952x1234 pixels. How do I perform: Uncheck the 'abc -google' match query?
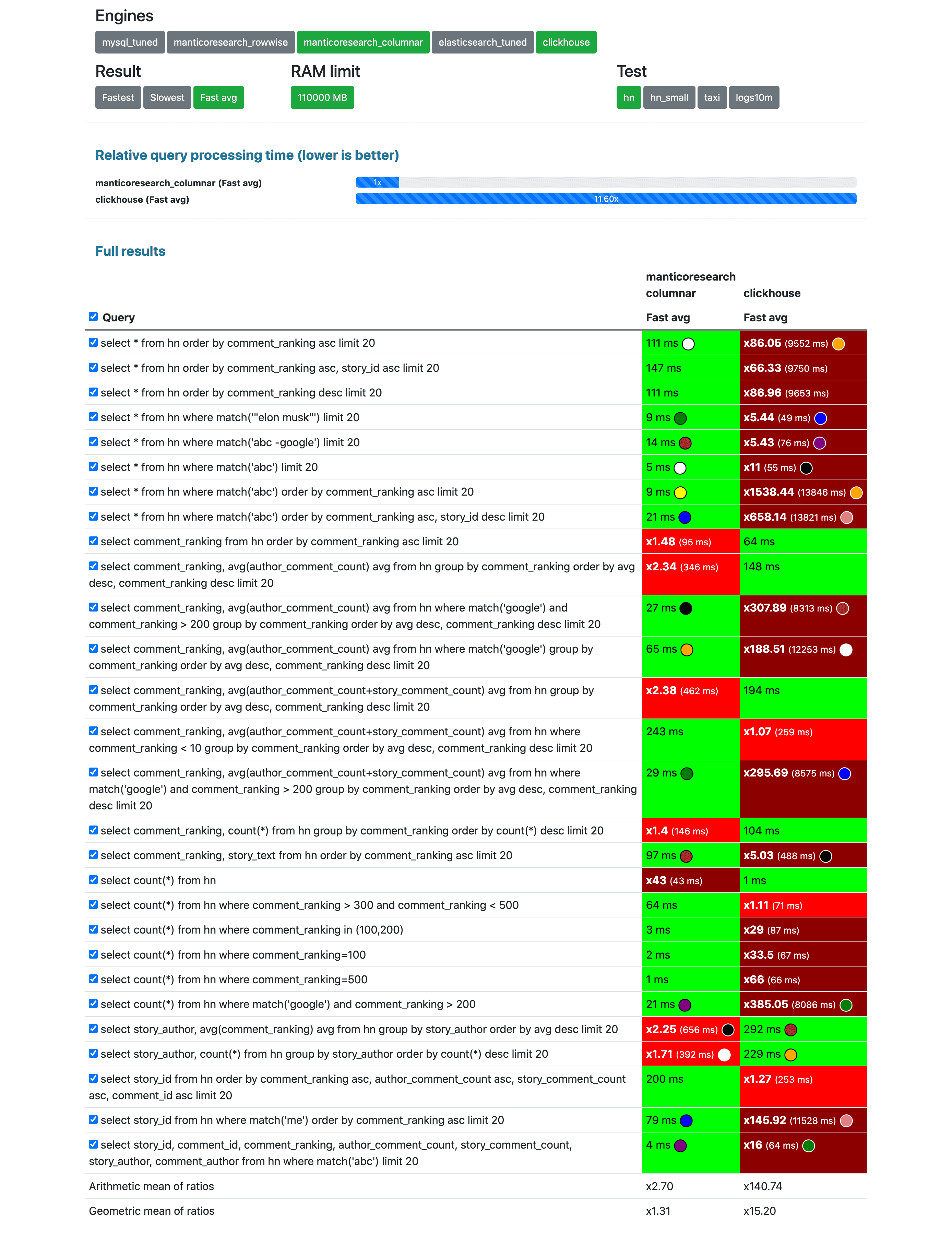point(93,442)
